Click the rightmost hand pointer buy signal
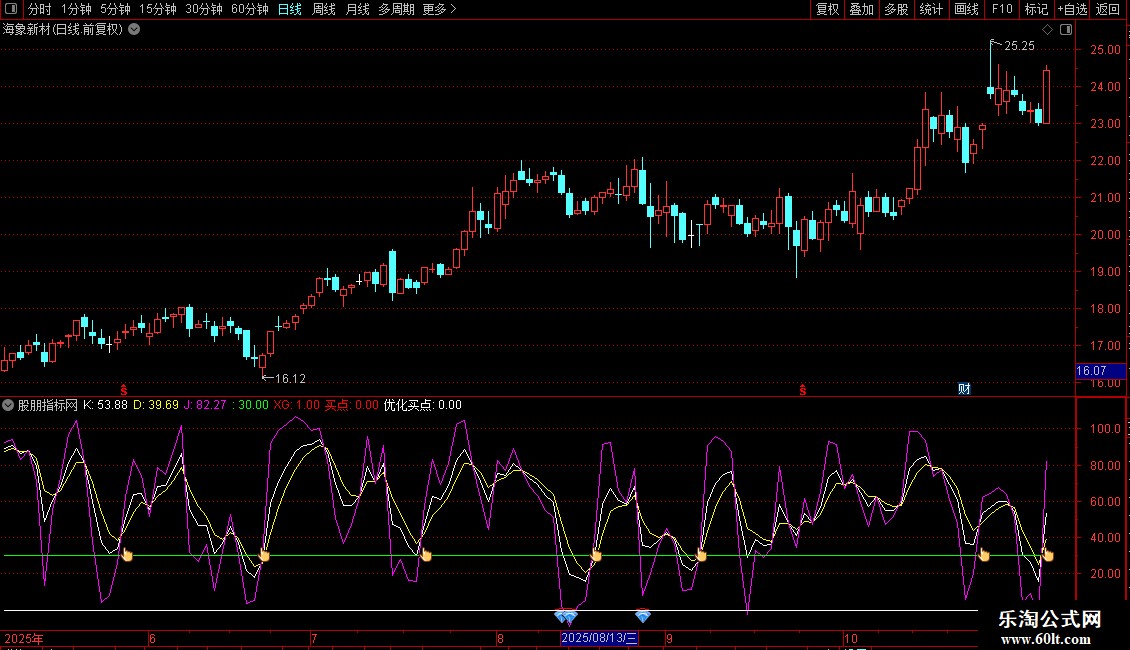 1047,555
